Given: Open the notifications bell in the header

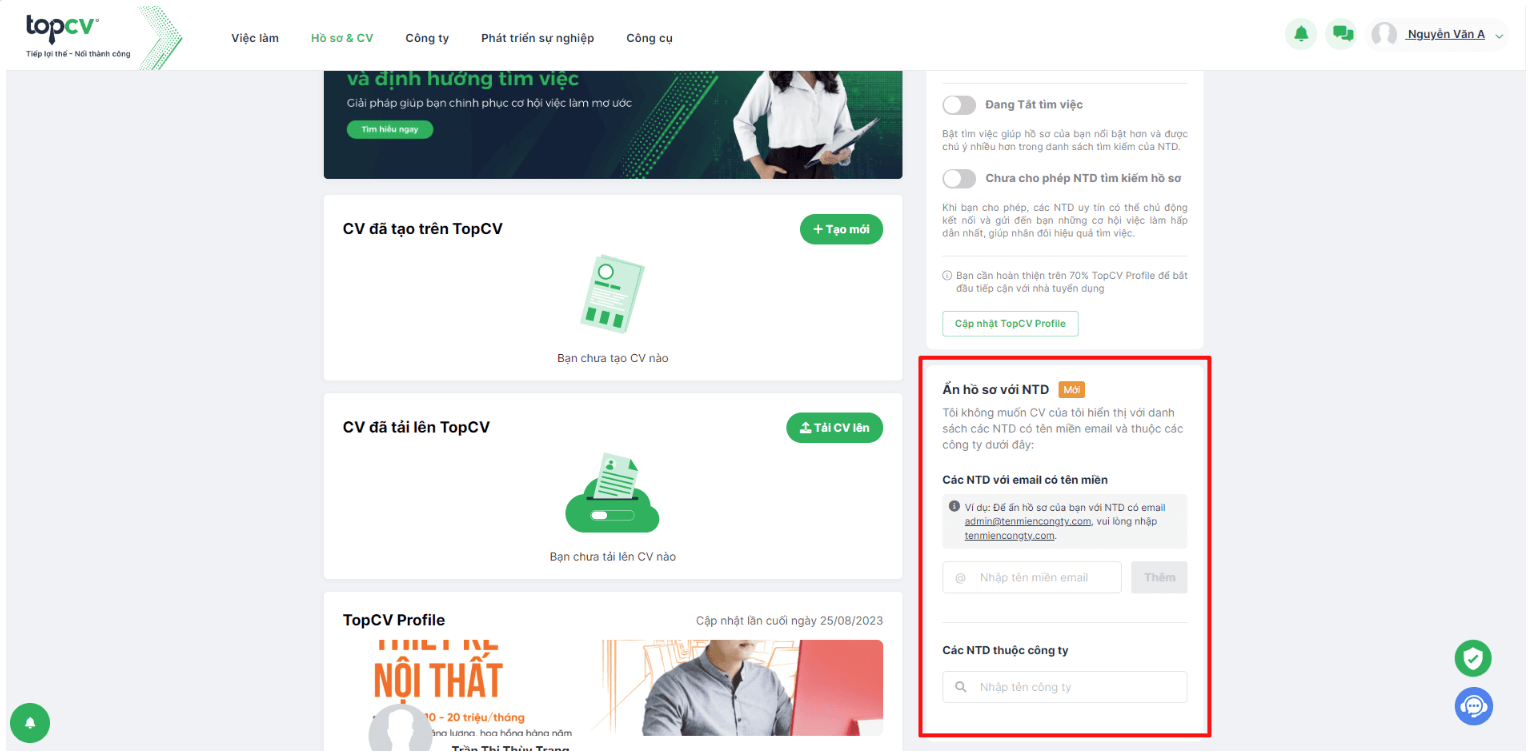Looking at the screenshot, I should pyautogui.click(x=1301, y=34).
